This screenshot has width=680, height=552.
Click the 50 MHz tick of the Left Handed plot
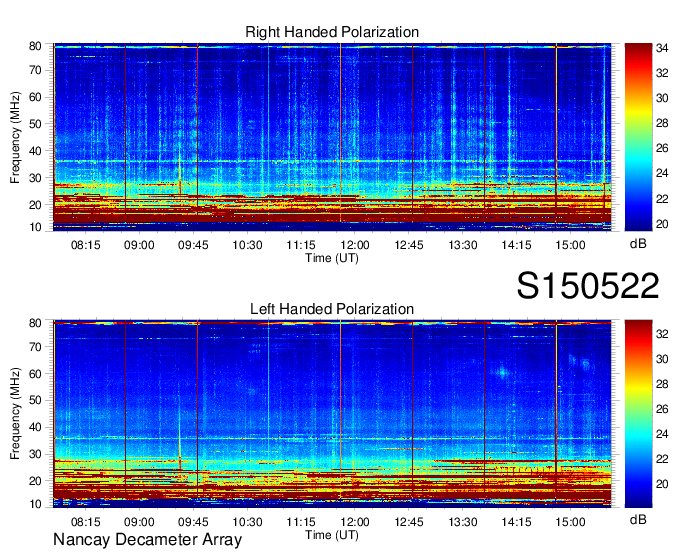pos(35,400)
